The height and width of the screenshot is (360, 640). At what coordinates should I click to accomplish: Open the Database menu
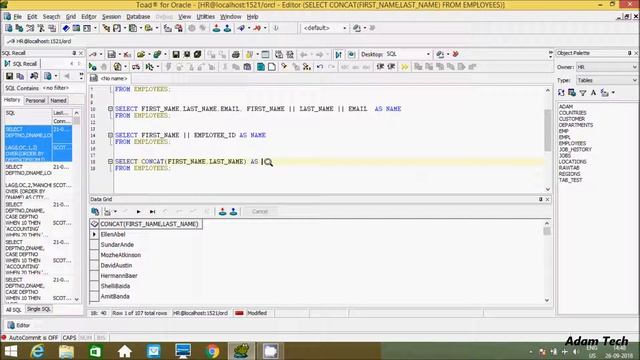(x=138, y=17)
